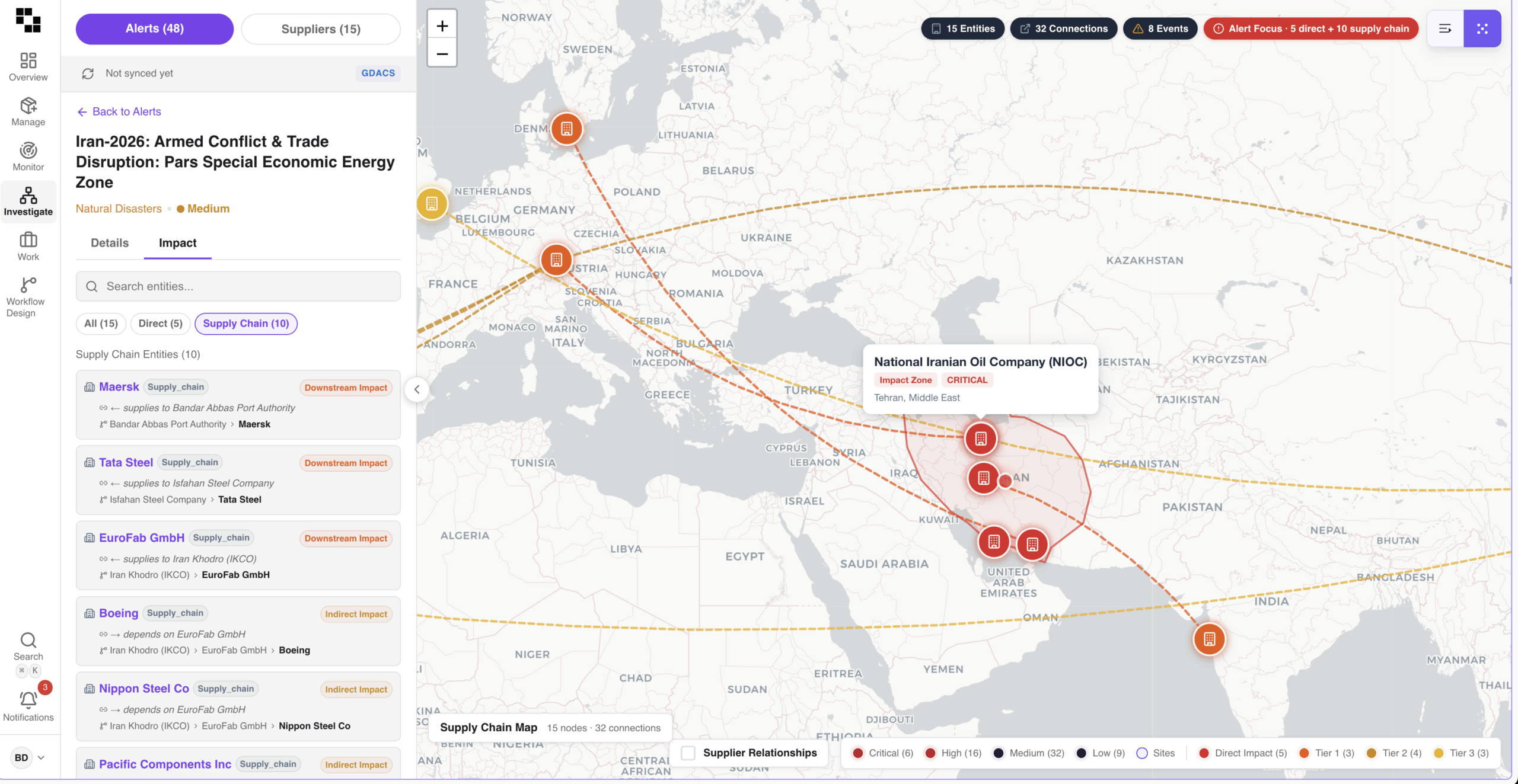This screenshot has height=784, width=1518.
Task: Click the Notifications bell icon
Action: [x=28, y=700]
